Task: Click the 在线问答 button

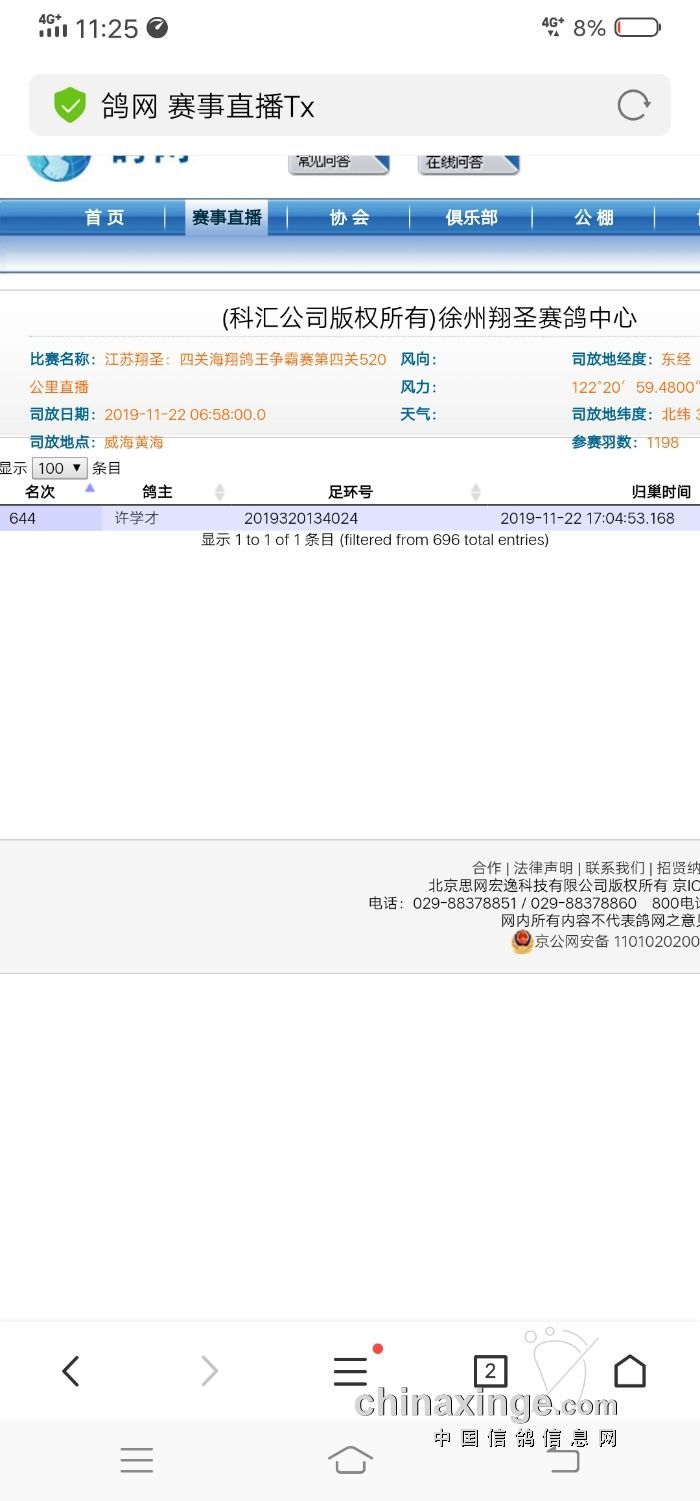Action: click(x=466, y=162)
